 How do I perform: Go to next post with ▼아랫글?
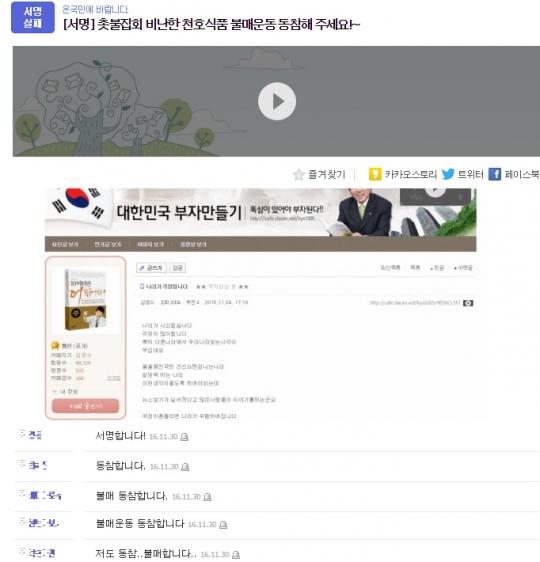pyautogui.click(x=463, y=268)
